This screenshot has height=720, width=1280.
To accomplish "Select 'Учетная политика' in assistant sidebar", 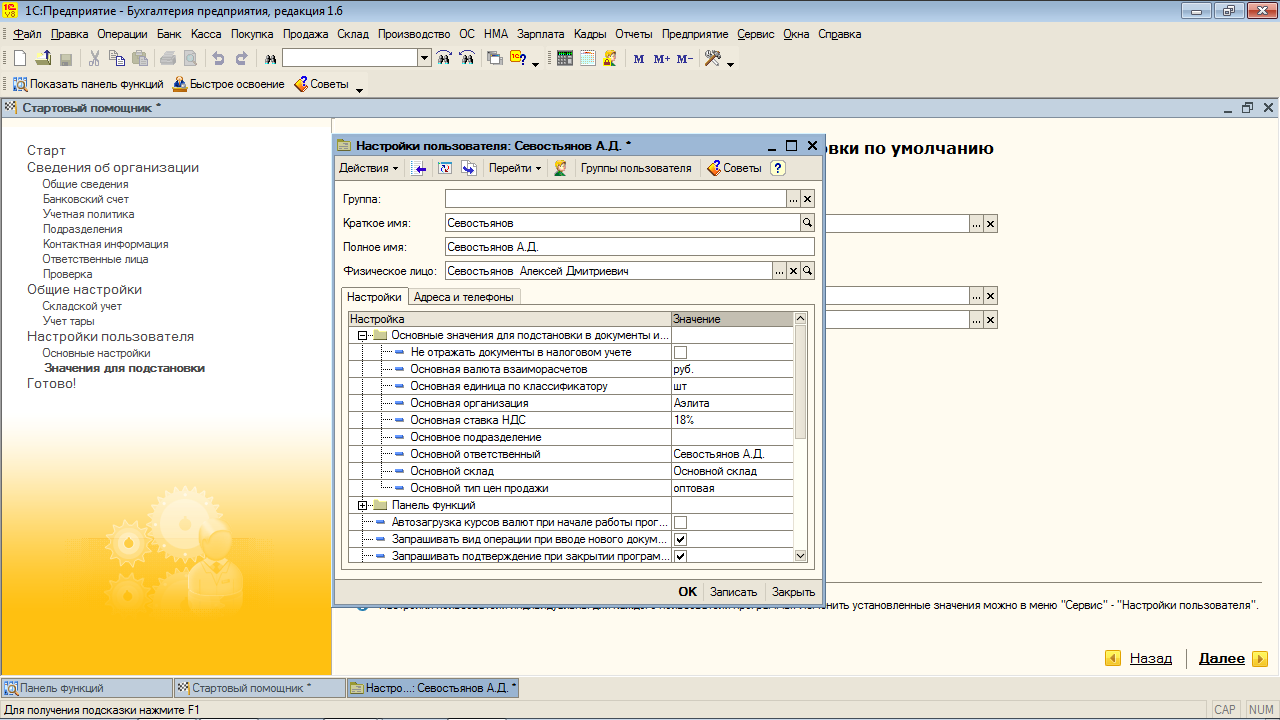I will pos(88,214).
